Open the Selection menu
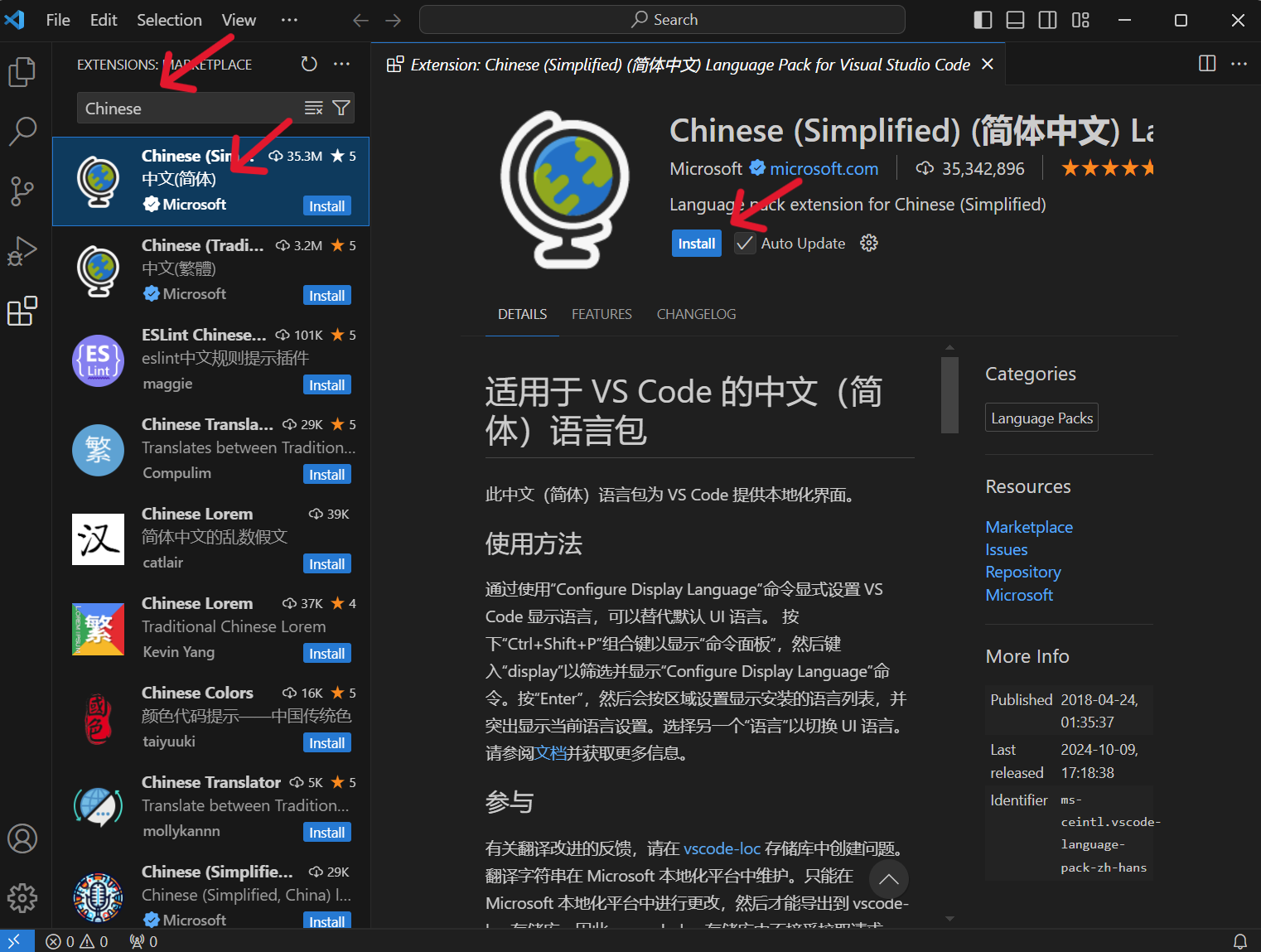 pyautogui.click(x=169, y=20)
